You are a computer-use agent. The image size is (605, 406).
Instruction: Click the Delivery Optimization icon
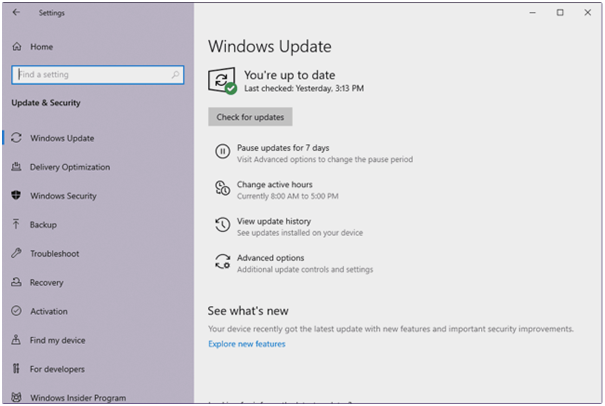tap(16, 167)
